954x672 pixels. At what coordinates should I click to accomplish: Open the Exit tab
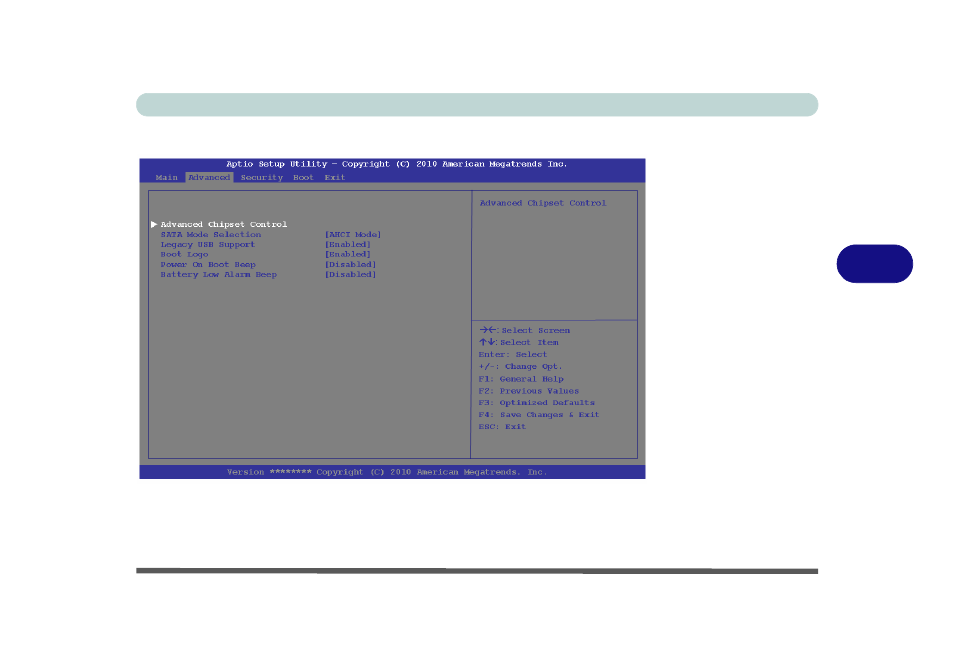[x=335, y=178]
